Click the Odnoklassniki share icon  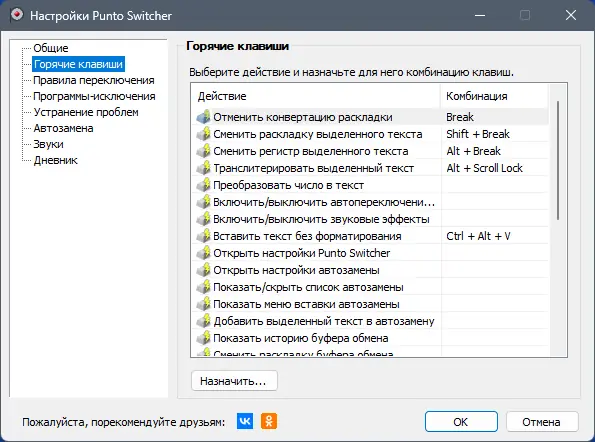coord(269,421)
